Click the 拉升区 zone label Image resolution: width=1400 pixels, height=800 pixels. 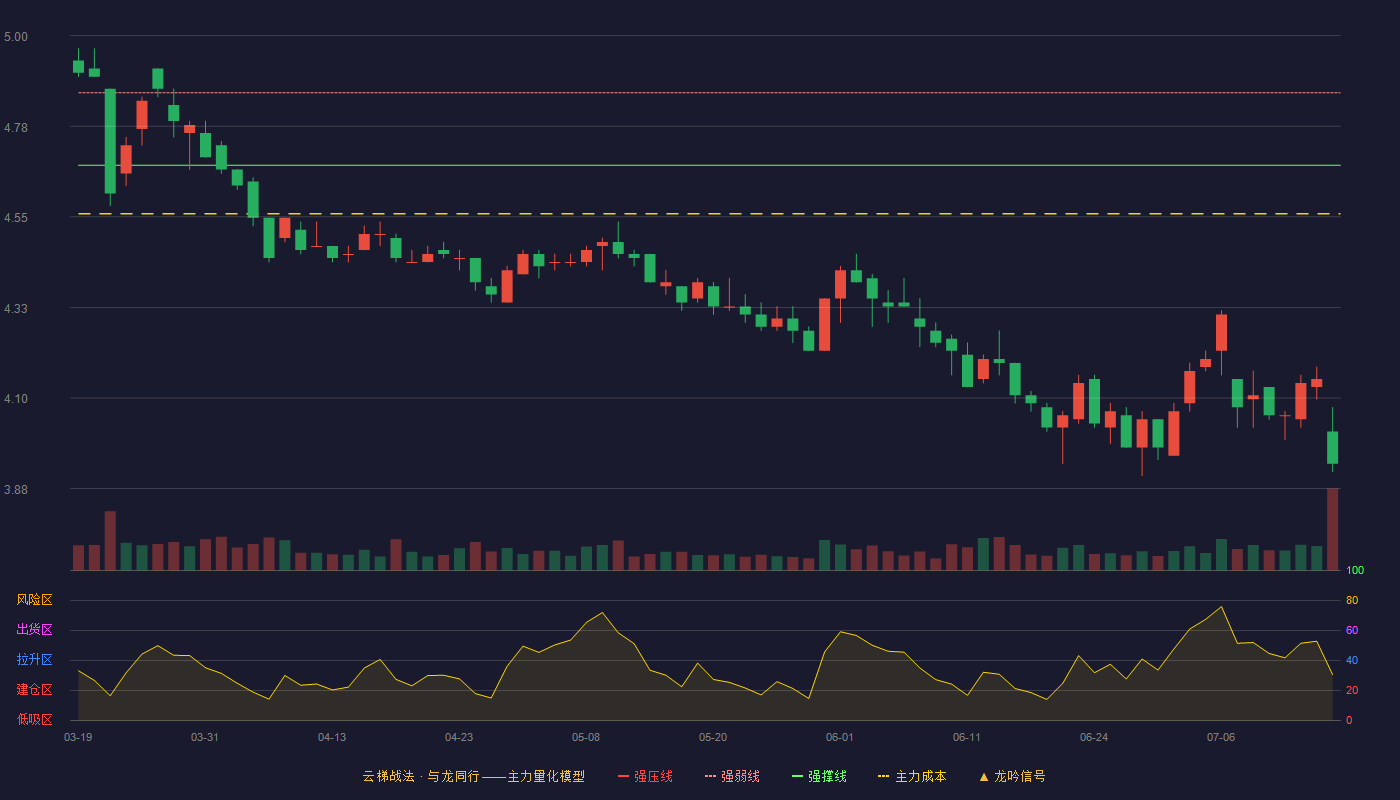click(x=34, y=660)
